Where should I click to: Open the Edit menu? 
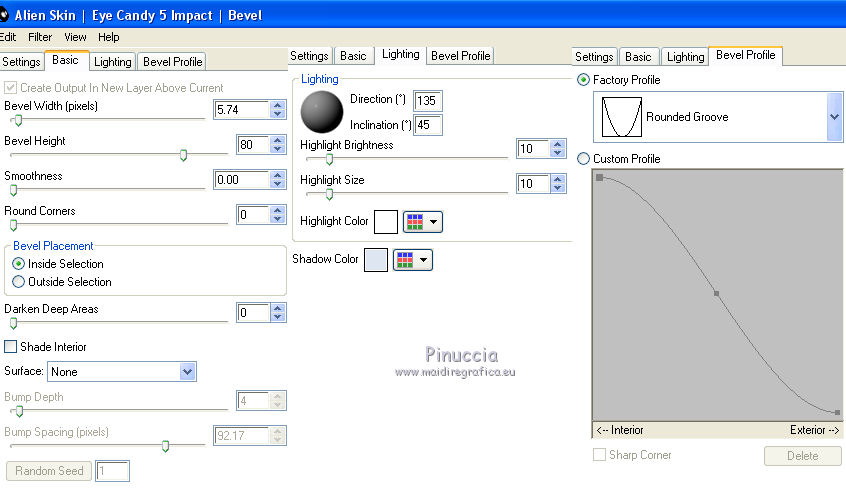tap(8, 37)
